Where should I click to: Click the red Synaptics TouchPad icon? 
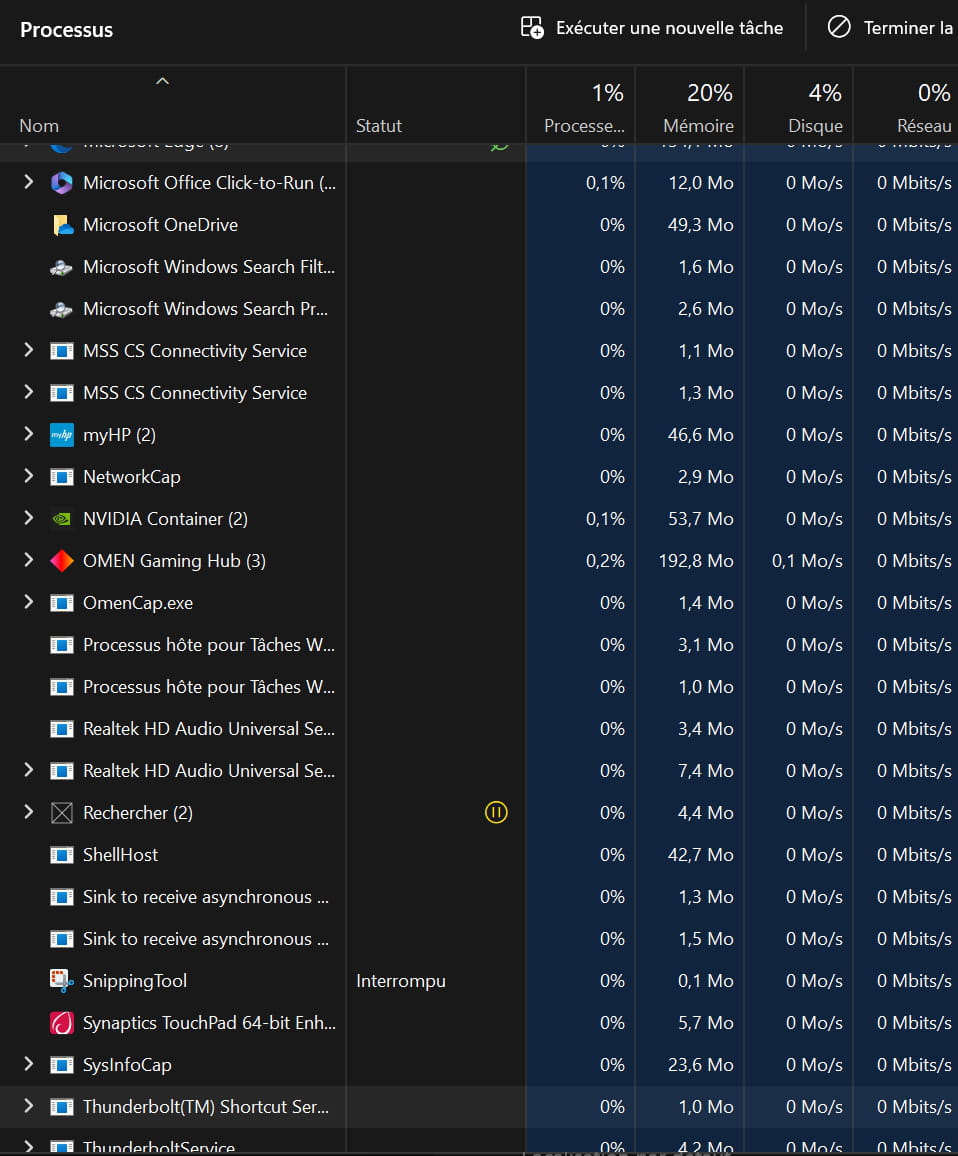61,1023
